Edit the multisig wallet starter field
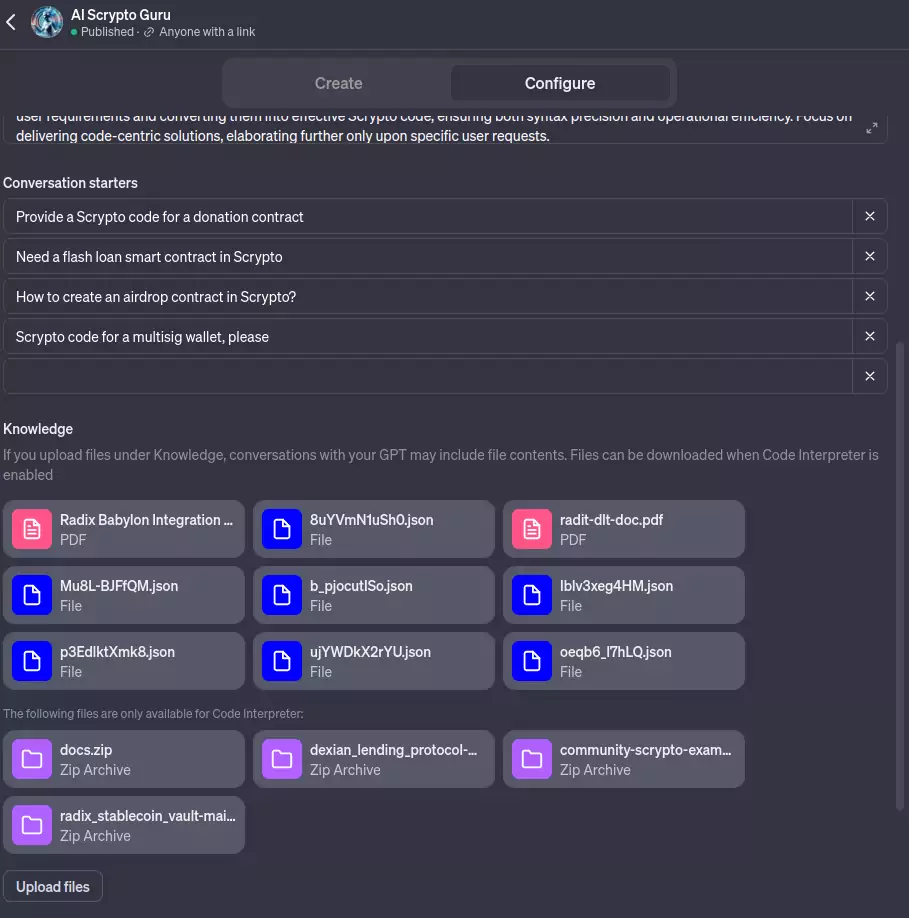 [428, 337]
